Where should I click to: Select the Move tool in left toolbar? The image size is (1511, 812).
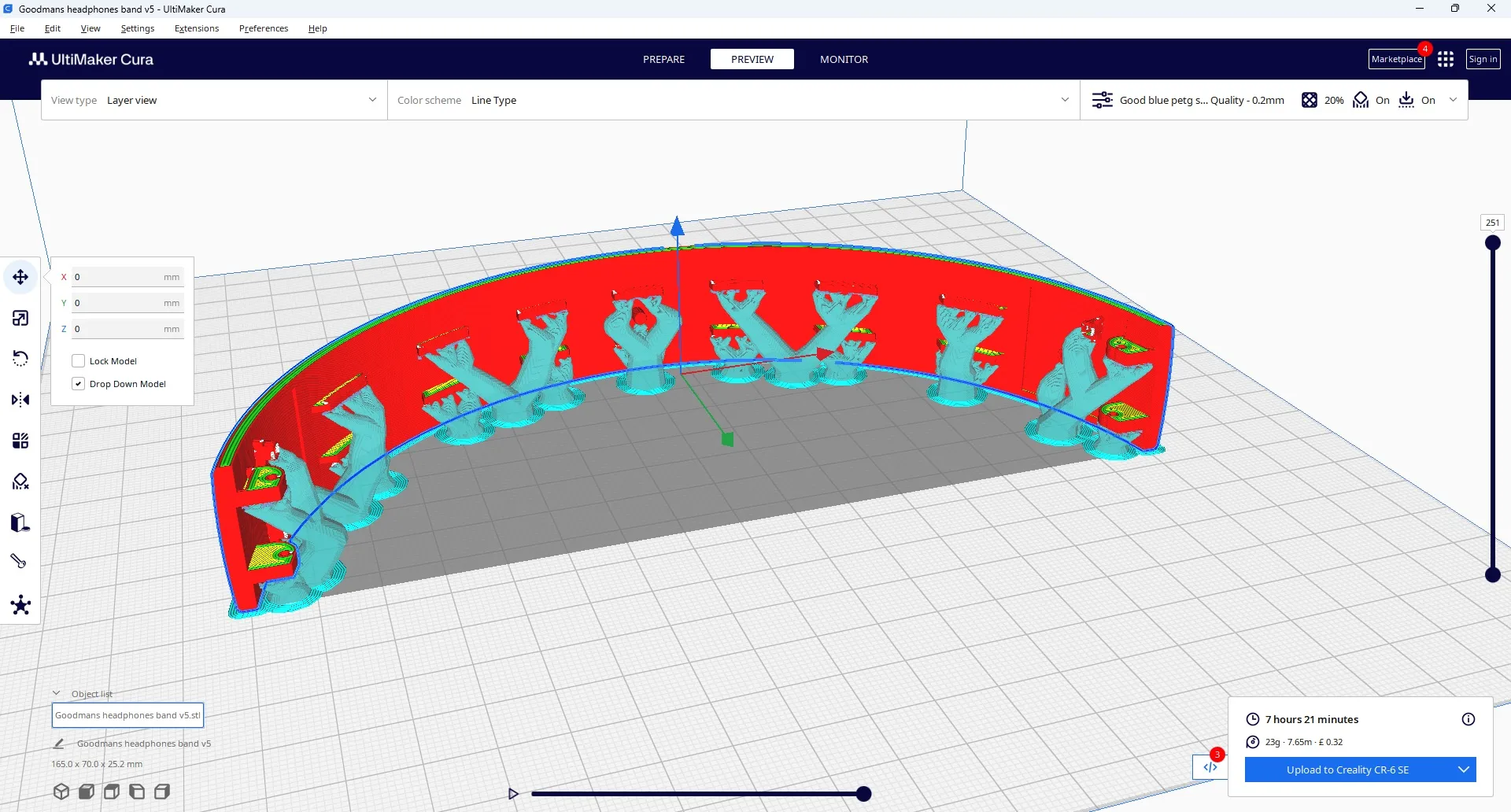pos(20,277)
